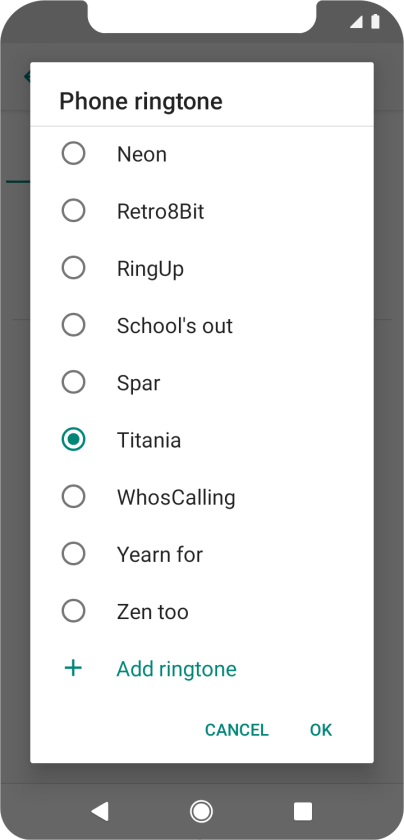Tap the Titania ringtone label
Image resolution: width=404 pixels, height=840 pixels.
pos(149,440)
